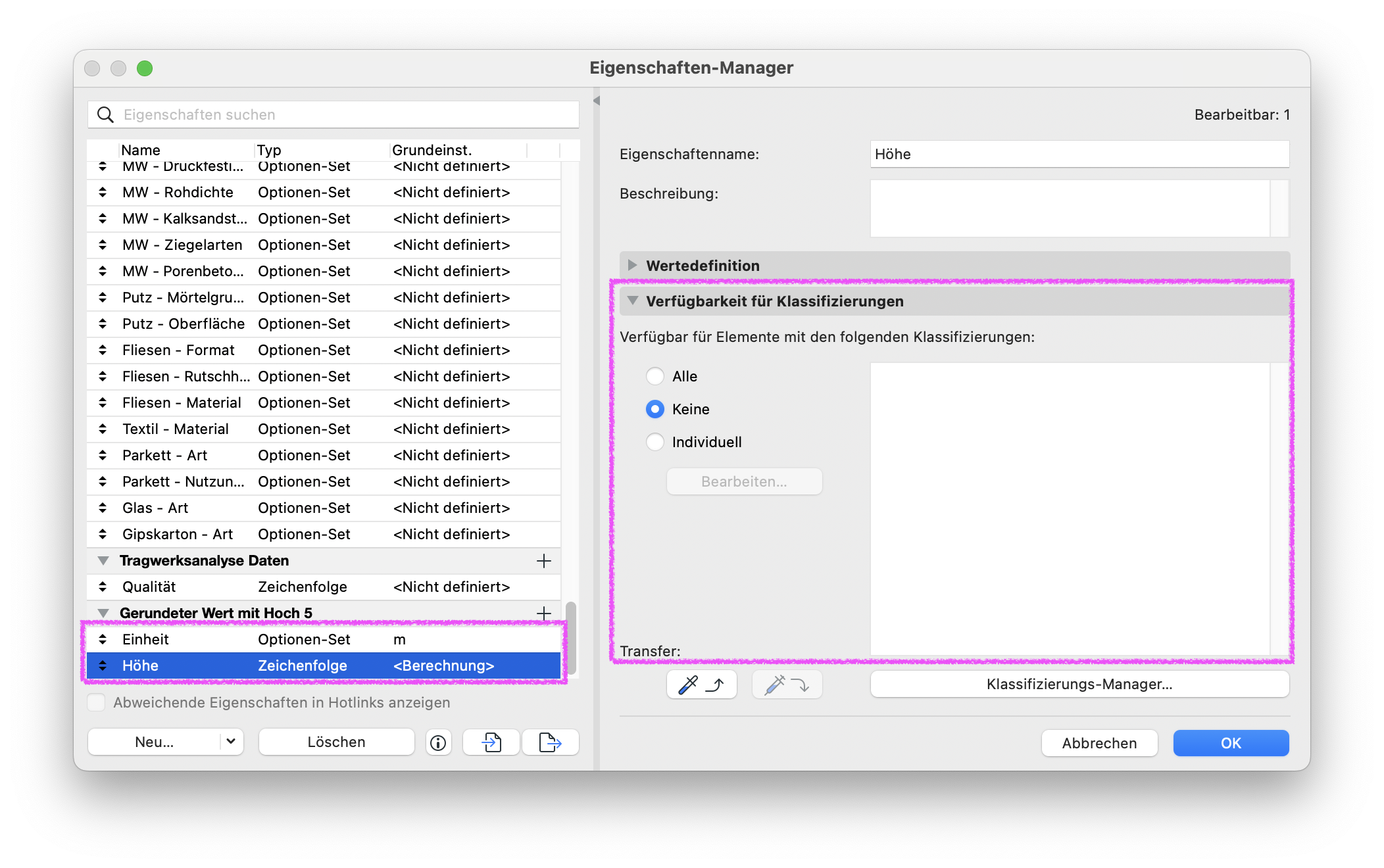Click the Eigenschaften suchen search field
This screenshot has width=1384, height=868.
click(x=333, y=114)
